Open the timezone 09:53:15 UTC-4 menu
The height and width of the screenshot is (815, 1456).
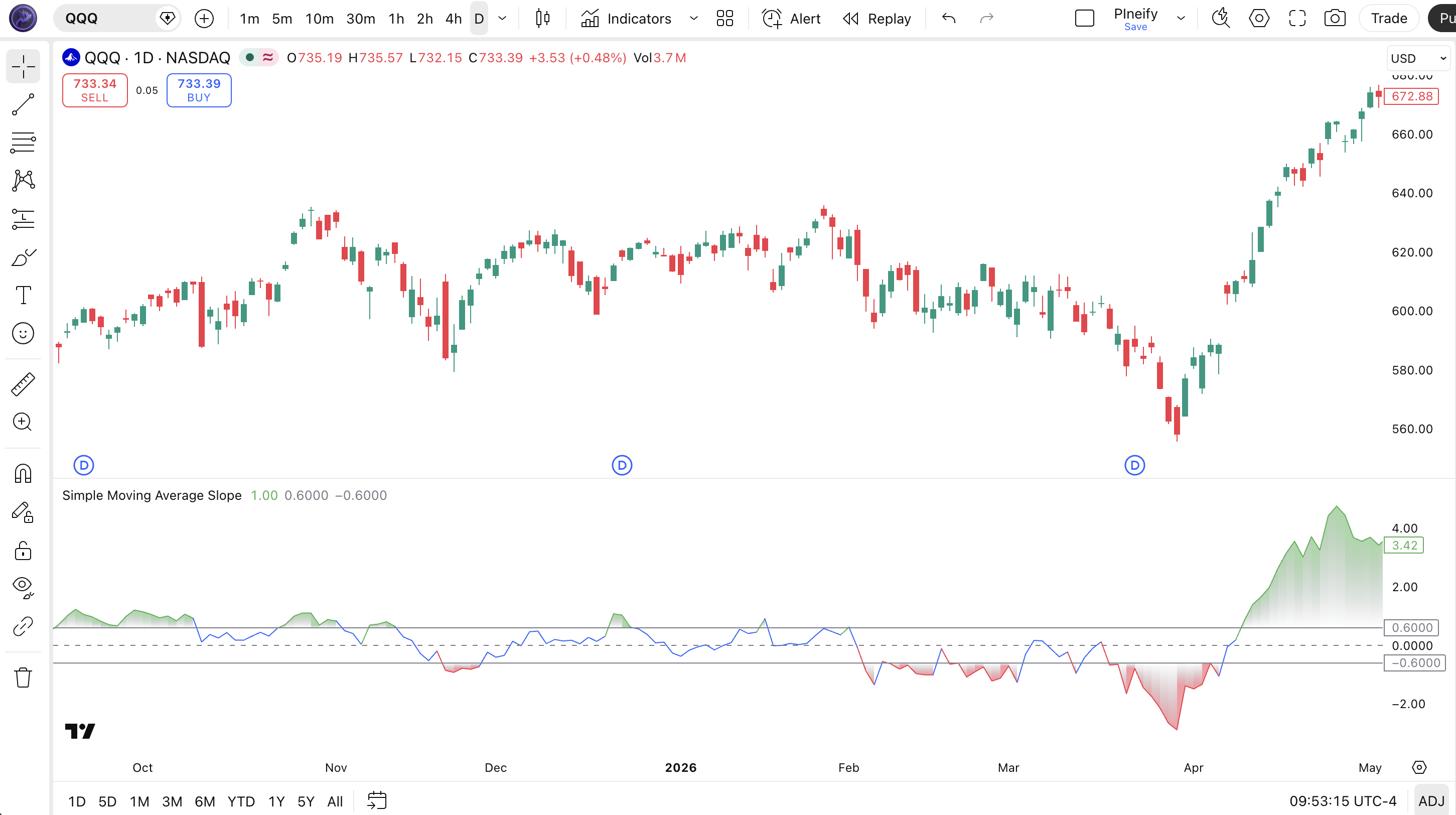(x=1343, y=801)
